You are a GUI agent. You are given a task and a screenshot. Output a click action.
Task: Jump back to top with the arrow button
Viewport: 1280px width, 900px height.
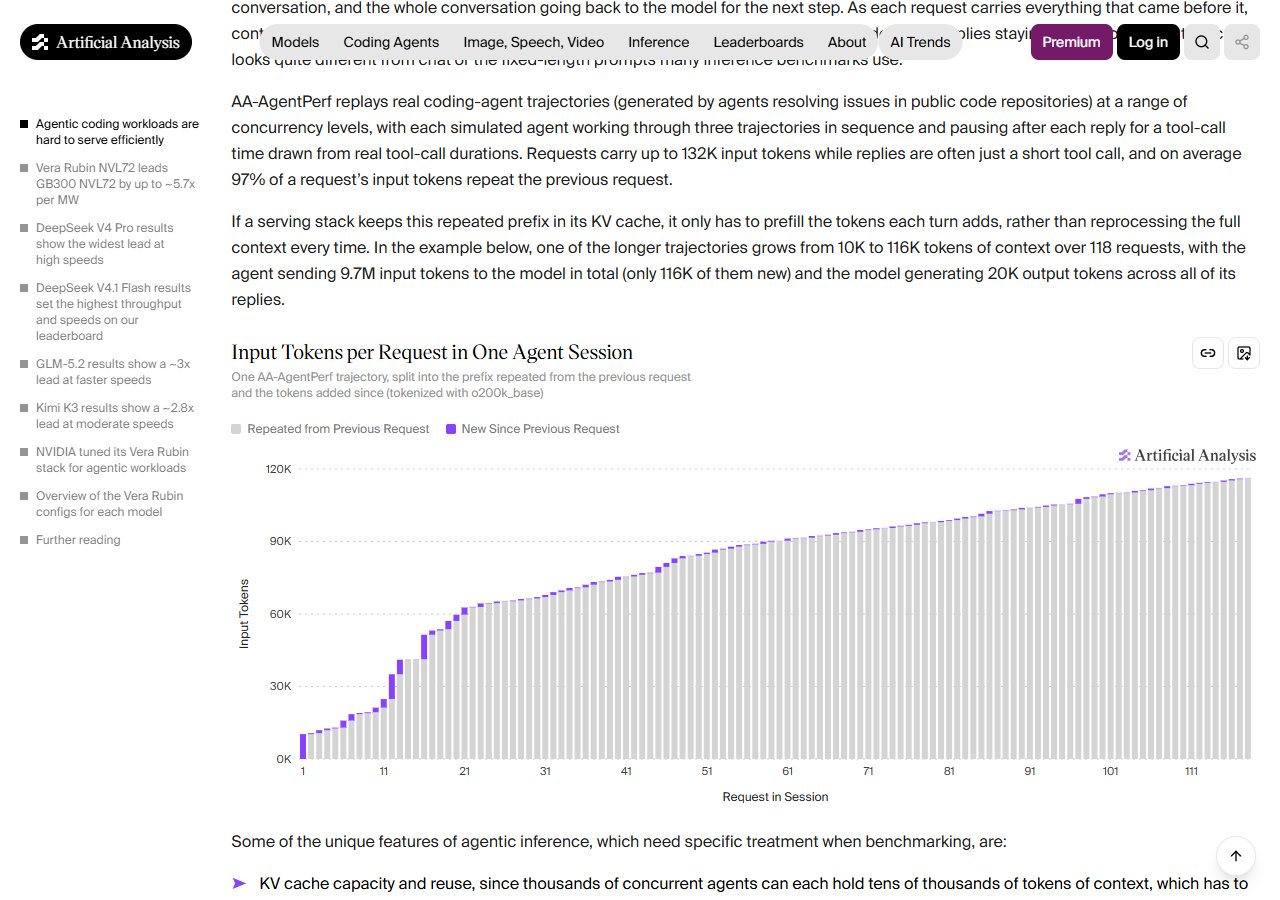click(x=1236, y=856)
